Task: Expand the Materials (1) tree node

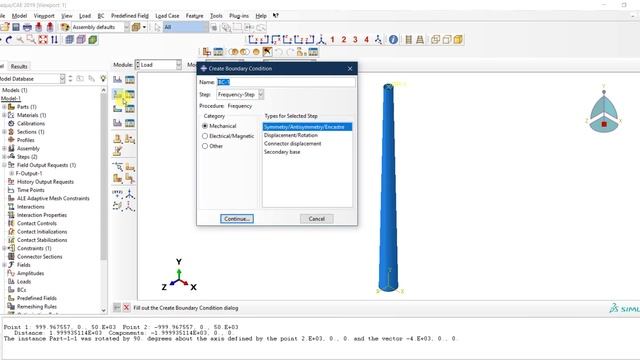Action: click(x=4, y=115)
